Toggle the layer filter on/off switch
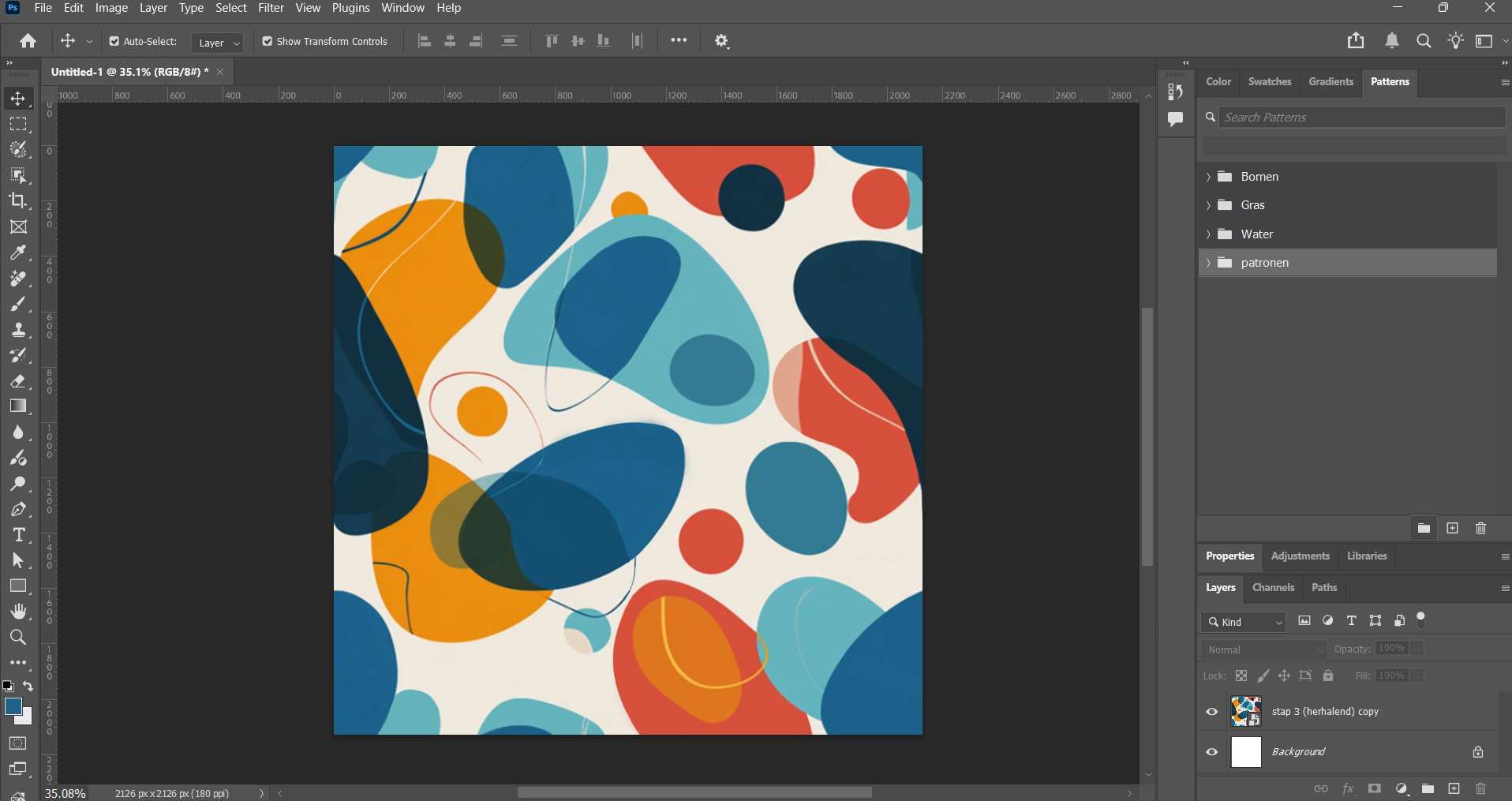Screen dimensions: 1512x801 point(1421,620)
